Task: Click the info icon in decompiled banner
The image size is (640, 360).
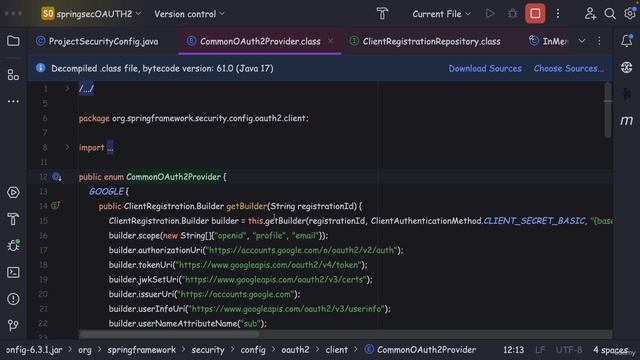Action: (x=40, y=68)
